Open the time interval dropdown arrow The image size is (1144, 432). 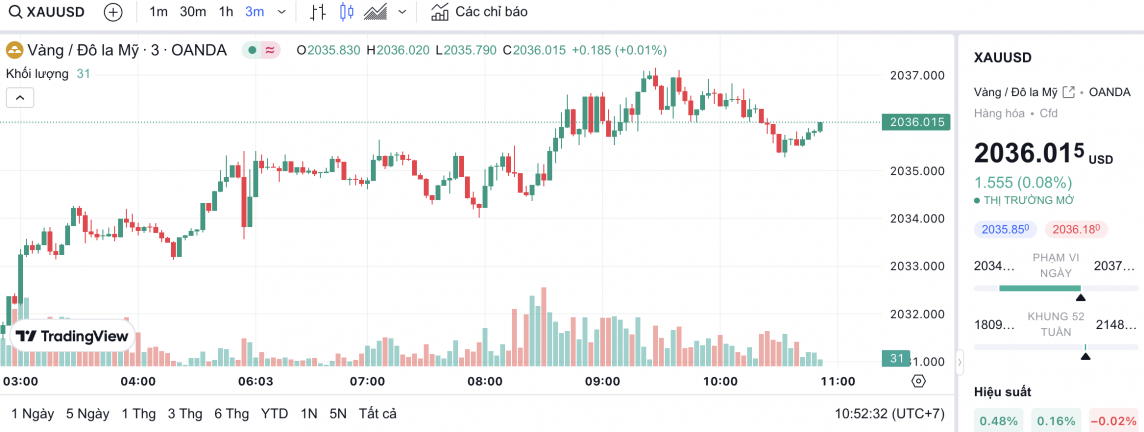(x=281, y=13)
